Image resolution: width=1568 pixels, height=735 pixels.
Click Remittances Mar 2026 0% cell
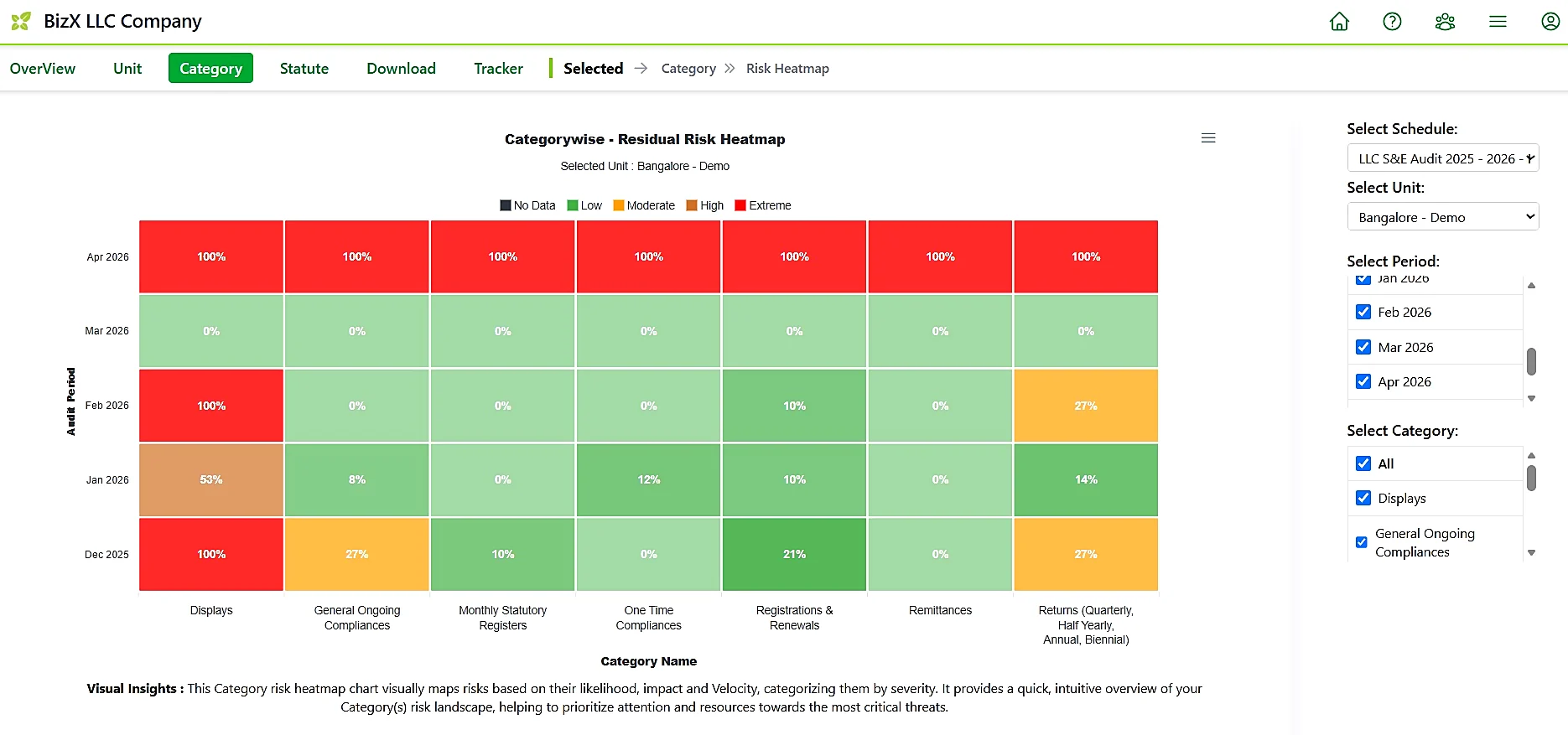tap(940, 331)
